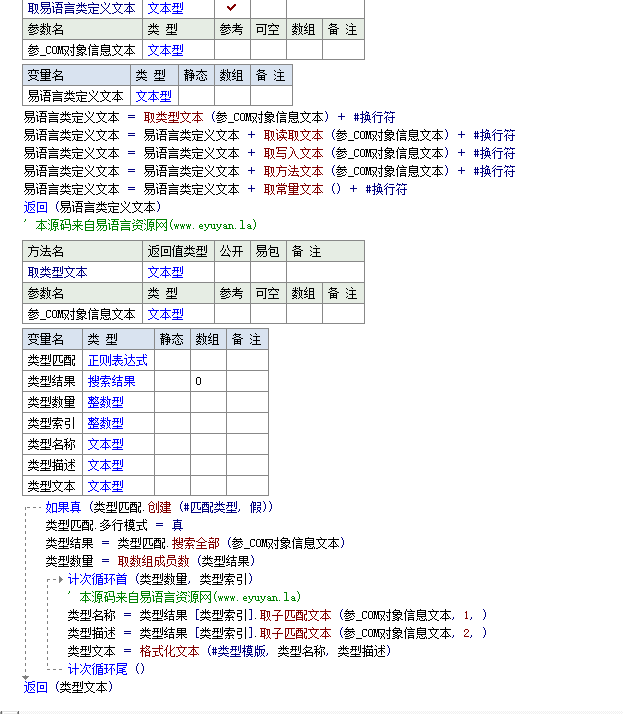The height and width of the screenshot is (714, 623).
Task: Click 取子匹配文本 on the 类型描述 line
Action: click(x=296, y=633)
